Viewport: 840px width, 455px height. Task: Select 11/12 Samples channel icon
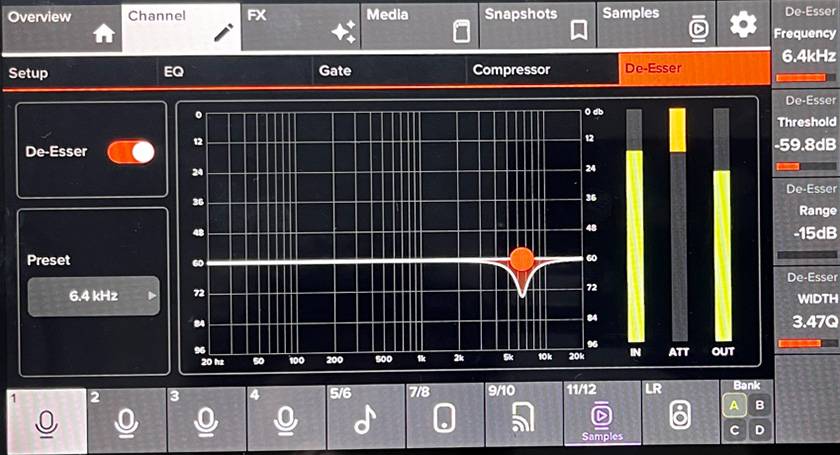pos(601,414)
